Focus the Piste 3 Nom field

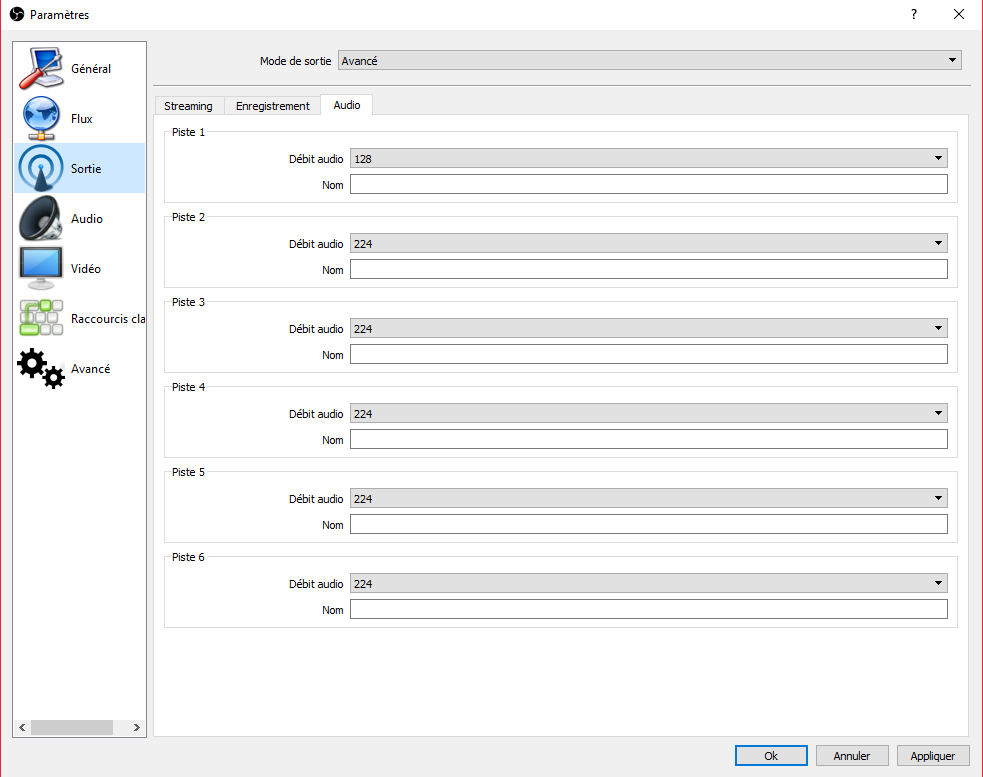point(648,354)
